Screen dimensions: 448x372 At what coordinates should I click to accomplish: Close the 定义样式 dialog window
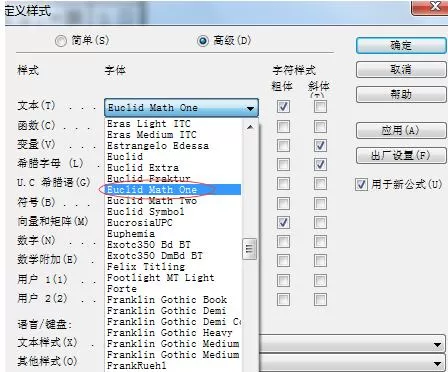click(431, 7)
